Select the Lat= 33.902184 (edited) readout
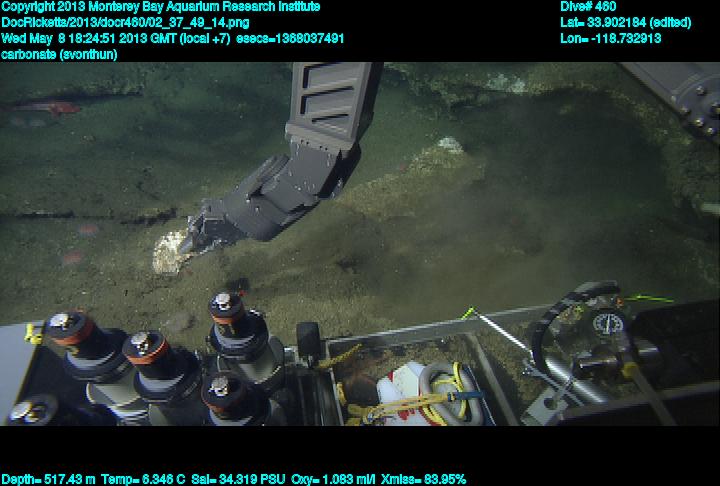Viewport: 720px width, 486px height. pyautogui.click(x=625, y=23)
